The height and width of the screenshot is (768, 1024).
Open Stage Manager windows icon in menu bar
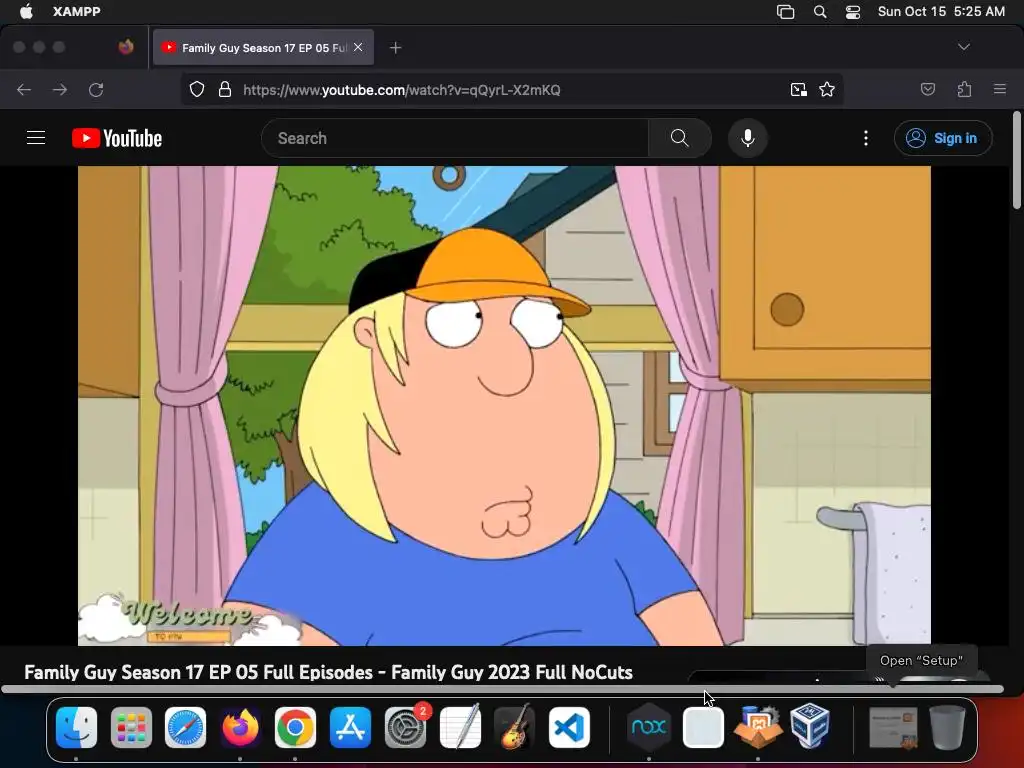(786, 12)
